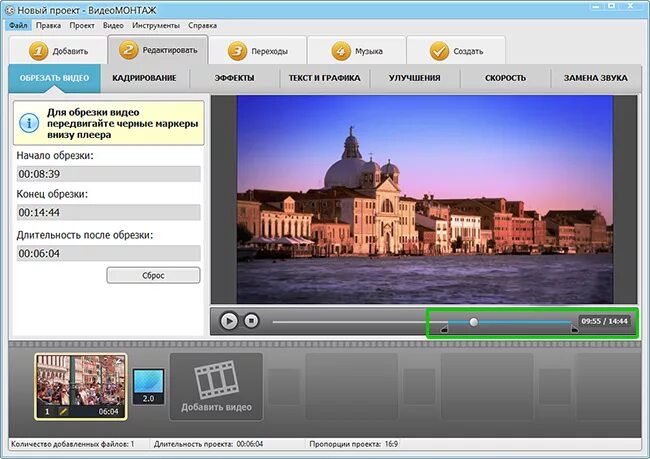This screenshot has width=650, height=459.
Task: Click the blue info icon in hint box
Action: pyautogui.click(x=29, y=123)
